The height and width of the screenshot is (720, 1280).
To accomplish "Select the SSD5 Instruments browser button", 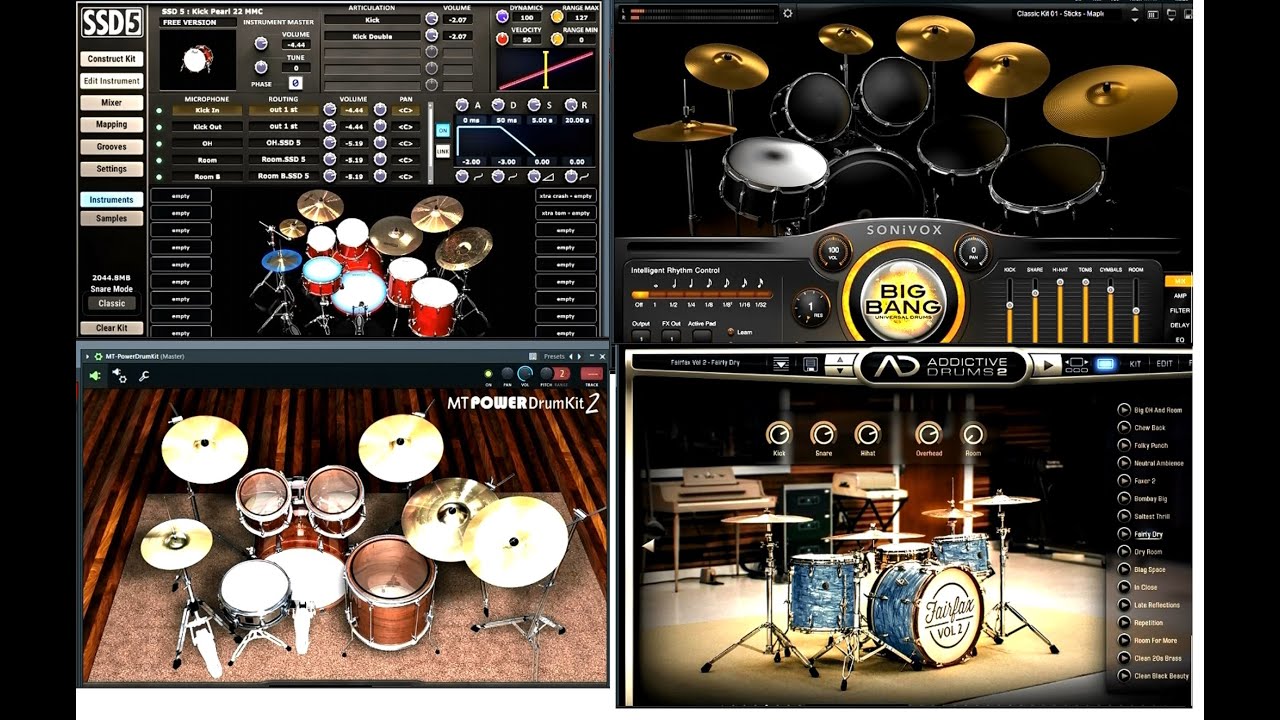I will (x=112, y=200).
